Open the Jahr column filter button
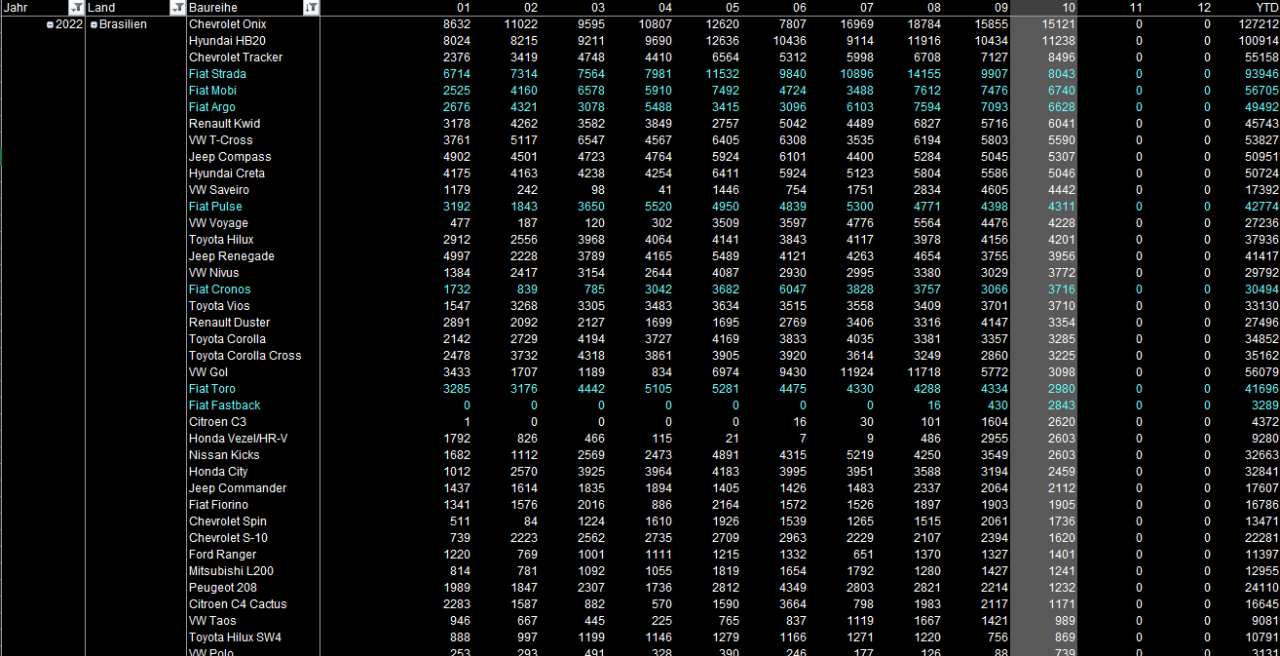The height and width of the screenshot is (656, 1280). (x=76, y=8)
